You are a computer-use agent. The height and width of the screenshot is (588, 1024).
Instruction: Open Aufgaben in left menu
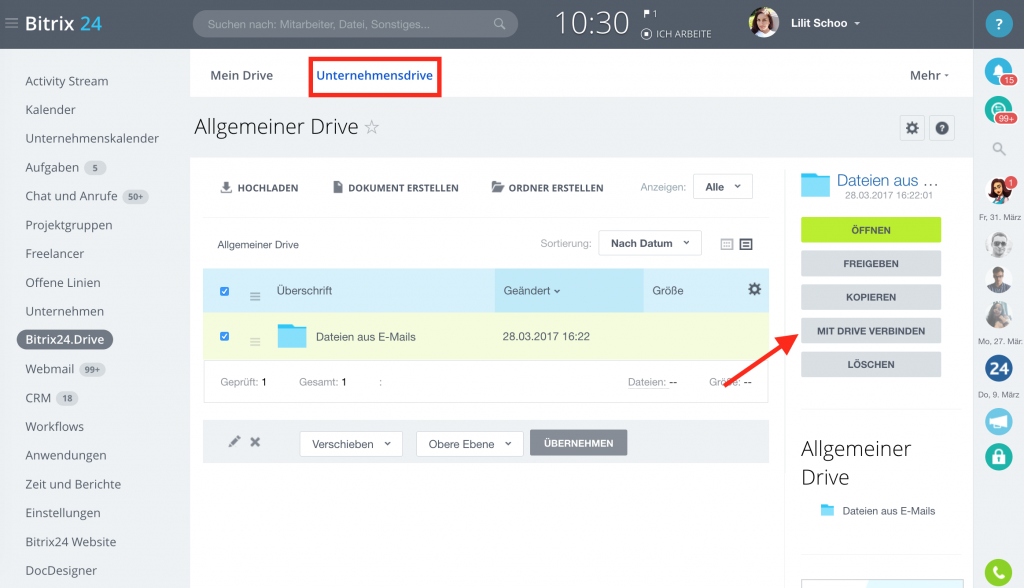coord(52,167)
